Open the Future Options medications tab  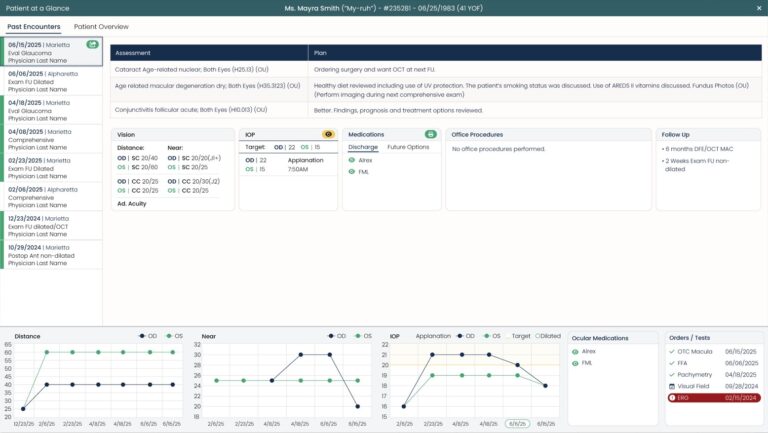(408, 147)
